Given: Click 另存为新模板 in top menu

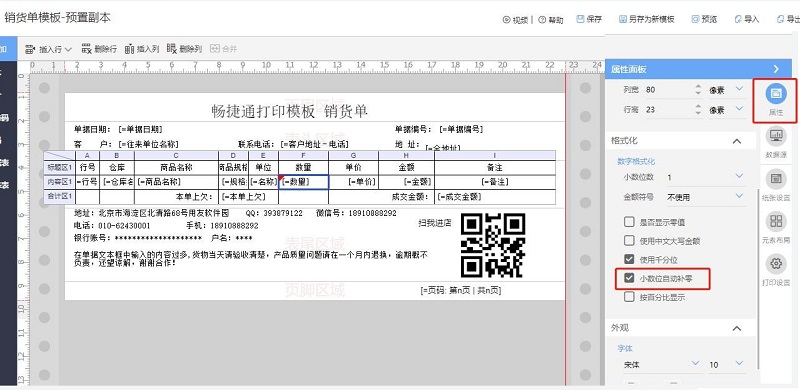Looking at the screenshot, I should pos(646,19).
